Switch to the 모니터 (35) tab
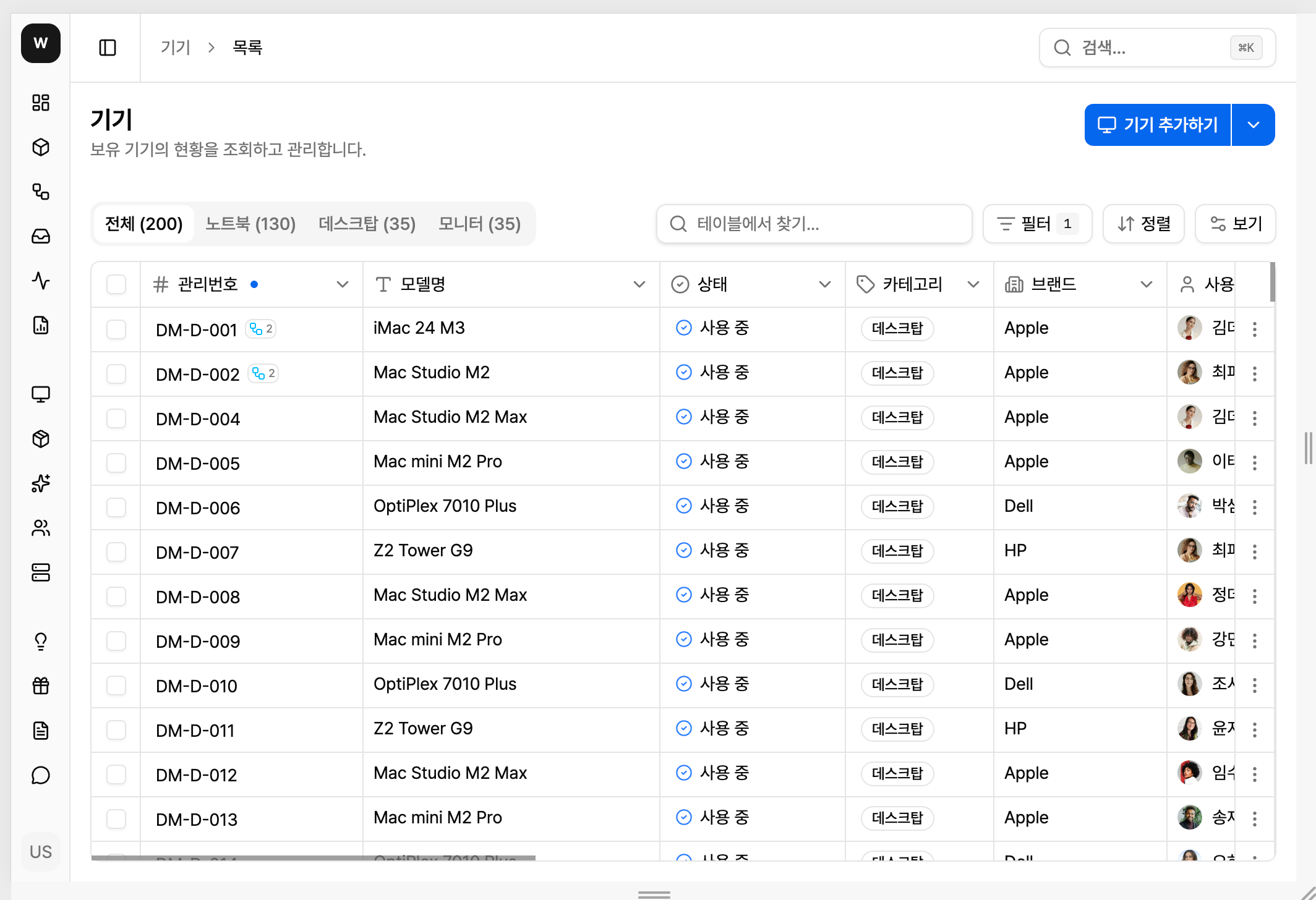This screenshot has width=1316, height=900. click(x=480, y=224)
